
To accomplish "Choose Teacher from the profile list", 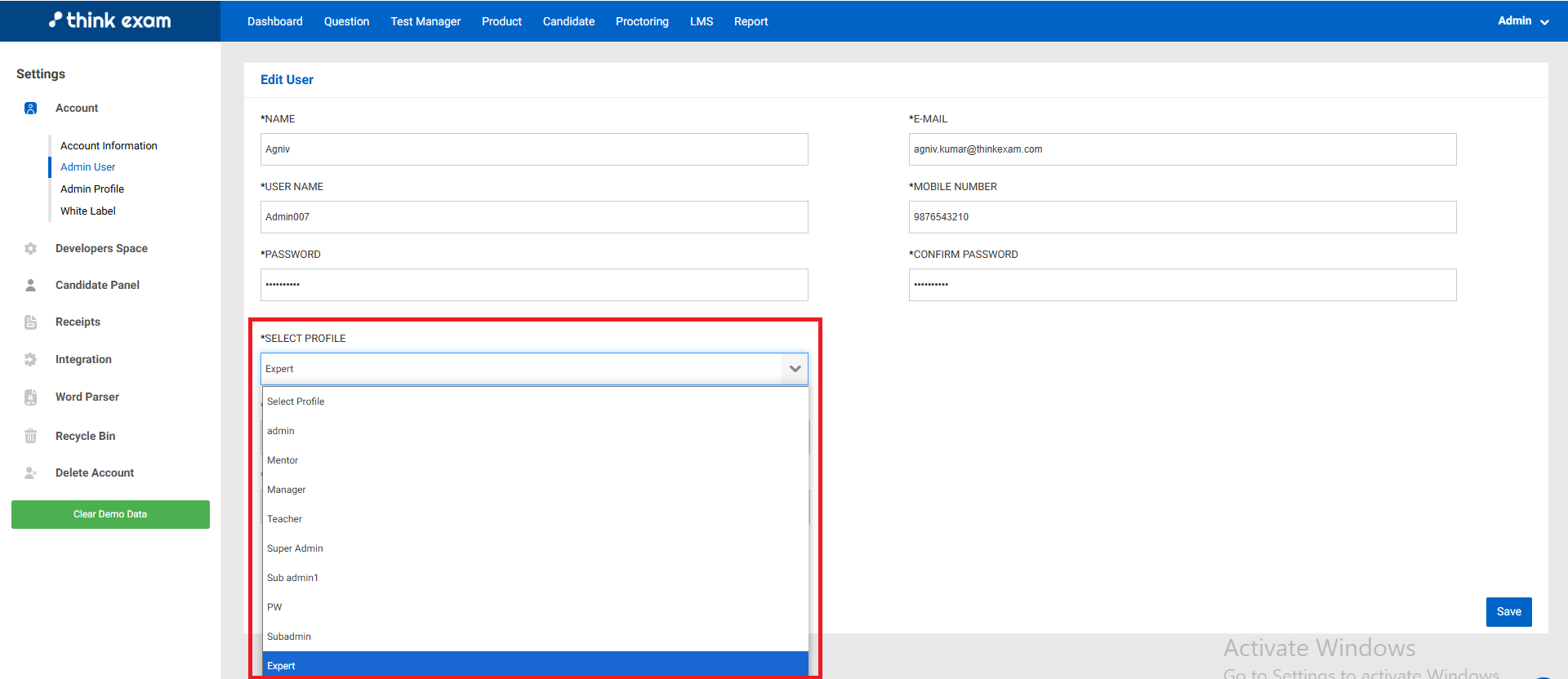I will pyautogui.click(x=284, y=519).
